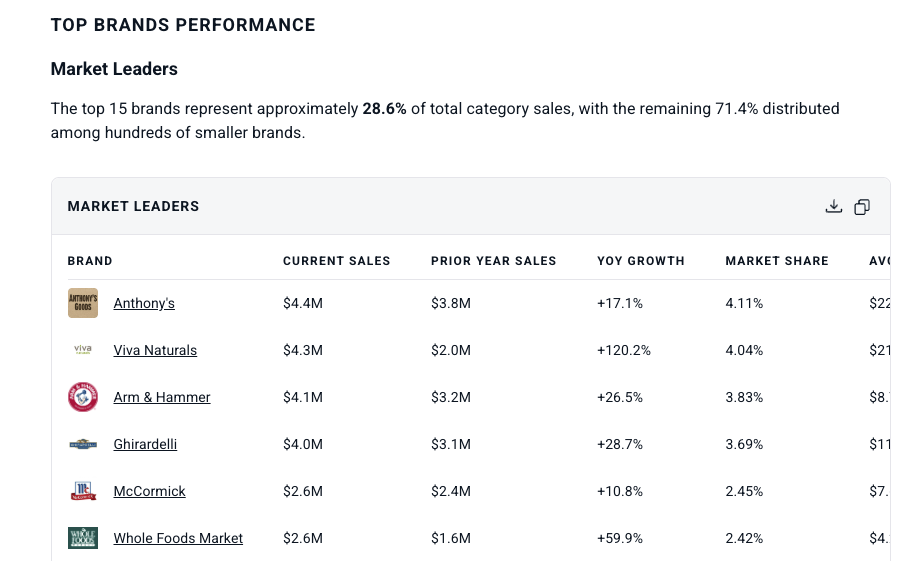Click the Viva Naturals brand logo
911x561 pixels.
point(83,350)
